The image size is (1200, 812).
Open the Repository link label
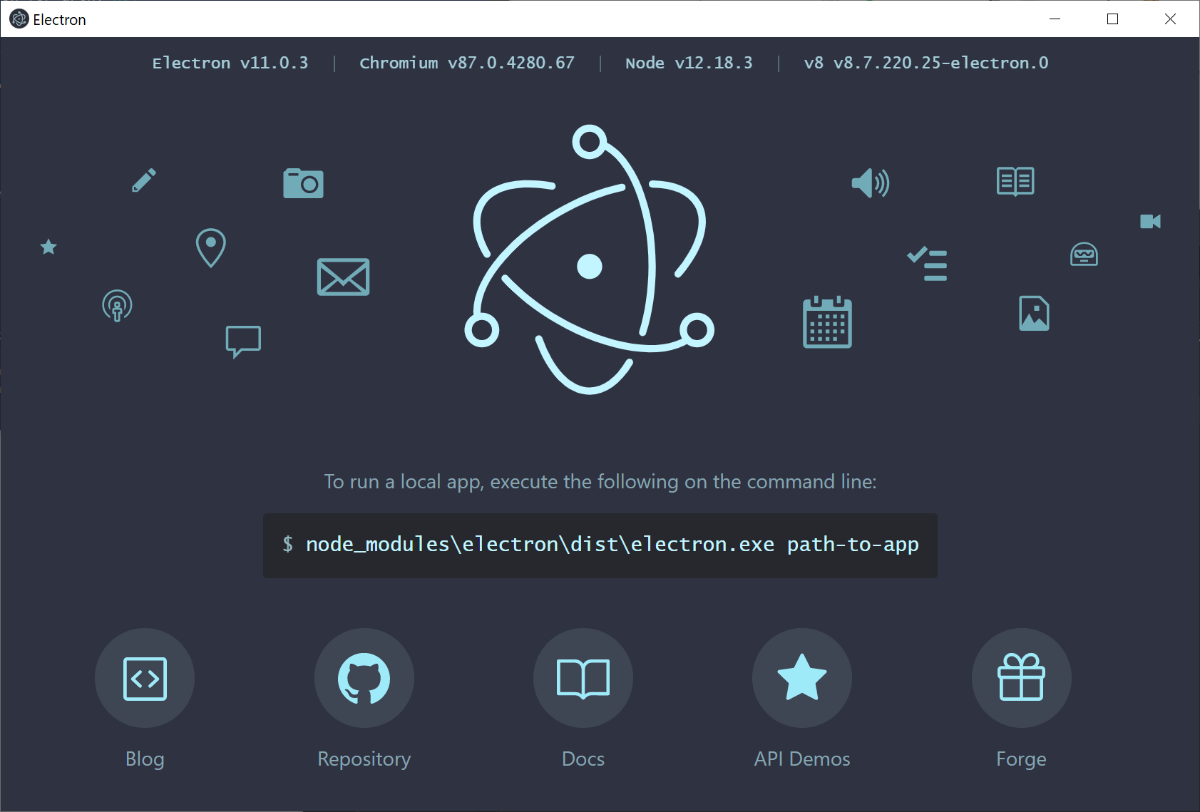pyautogui.click(x=364, y=759)
